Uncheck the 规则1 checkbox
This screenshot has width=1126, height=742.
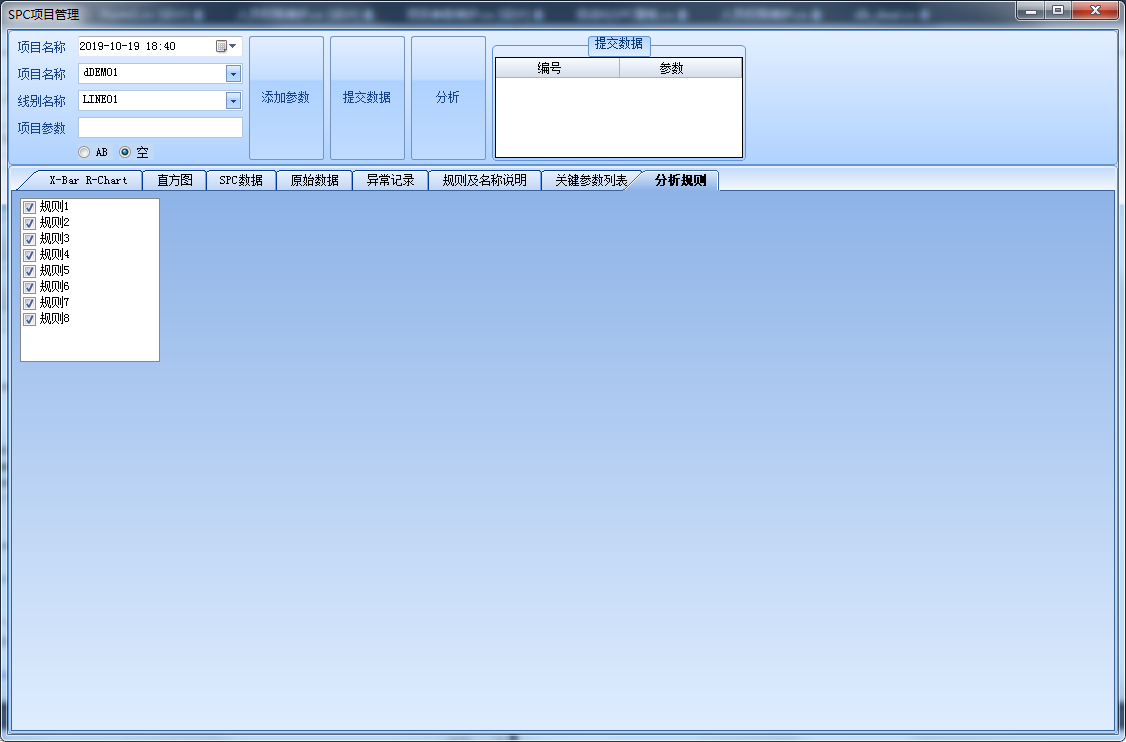click(29, 207)
